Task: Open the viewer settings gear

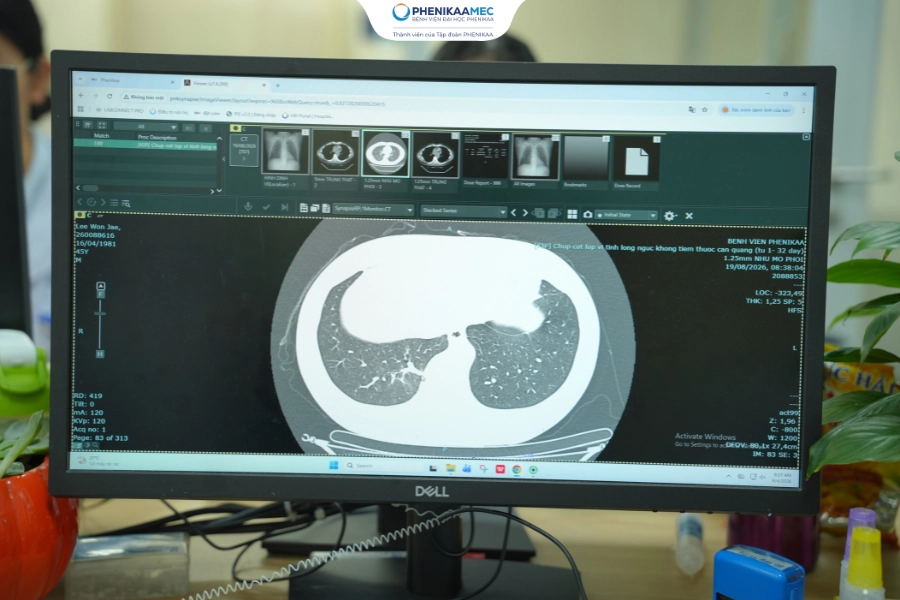Action: [669, 215]
